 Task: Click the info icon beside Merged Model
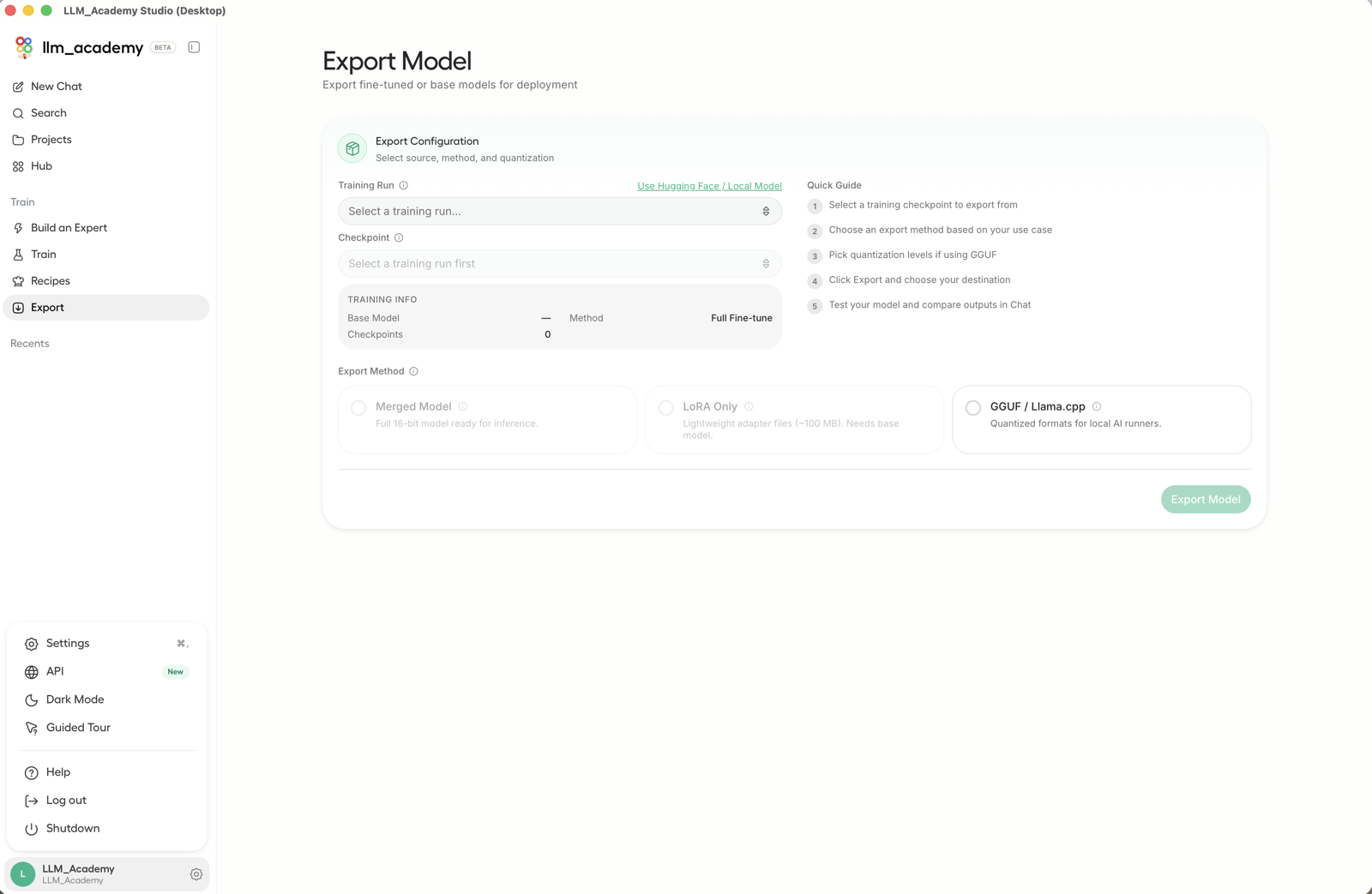pos(463,406)
